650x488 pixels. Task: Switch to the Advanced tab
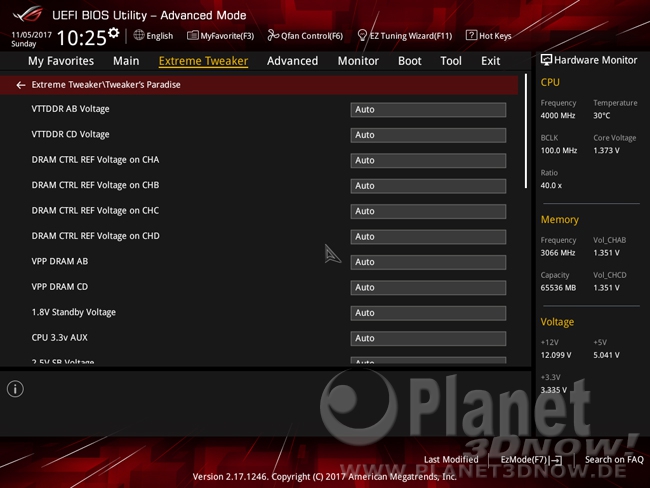point(292,61)
